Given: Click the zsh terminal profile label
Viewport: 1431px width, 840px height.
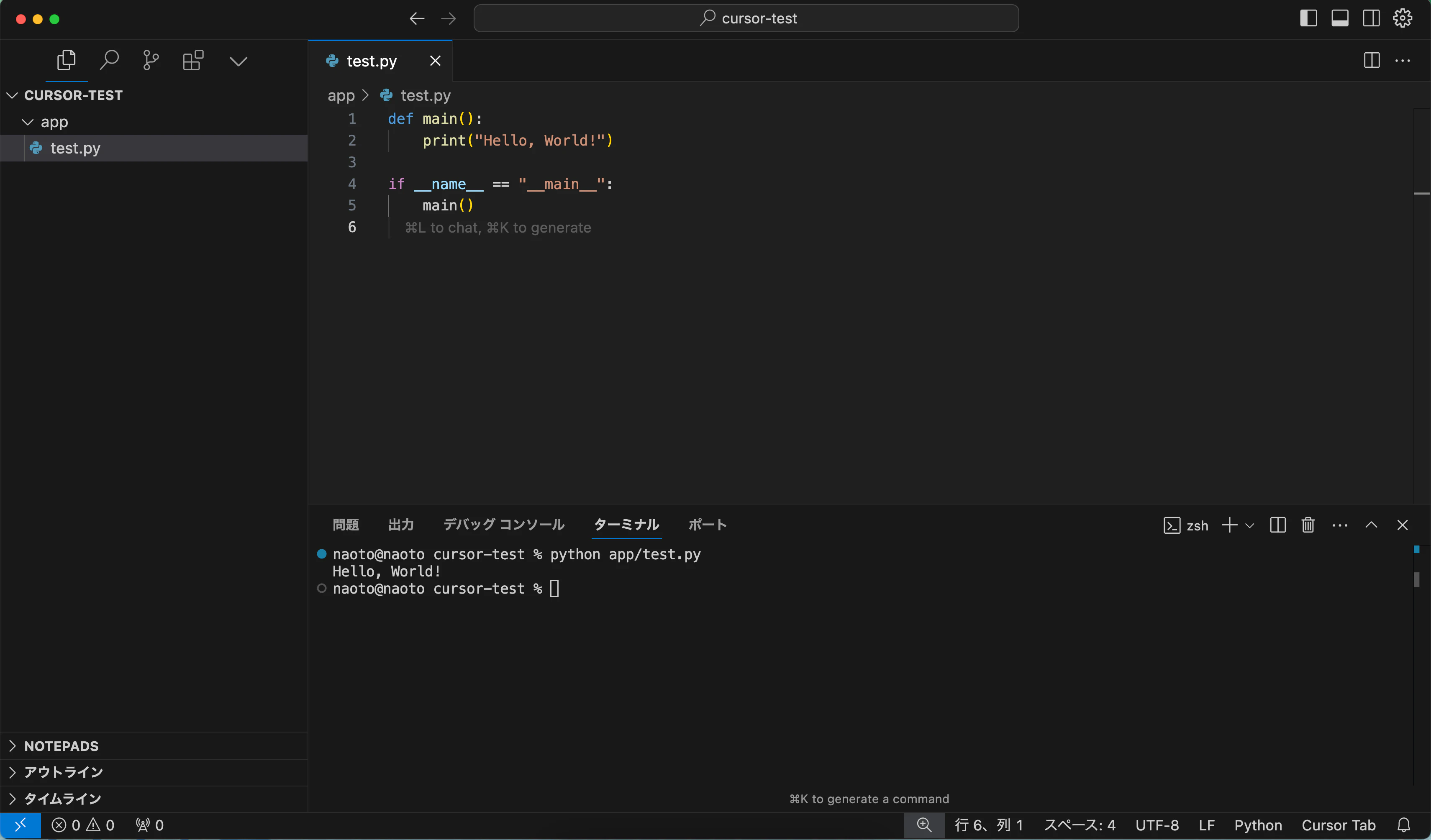Looking at the screenshot, I should coord(1186,525).
